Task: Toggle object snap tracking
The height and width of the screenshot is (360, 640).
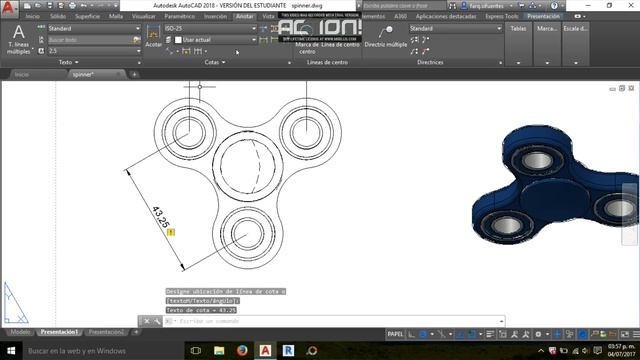Action: coord(460,334)
